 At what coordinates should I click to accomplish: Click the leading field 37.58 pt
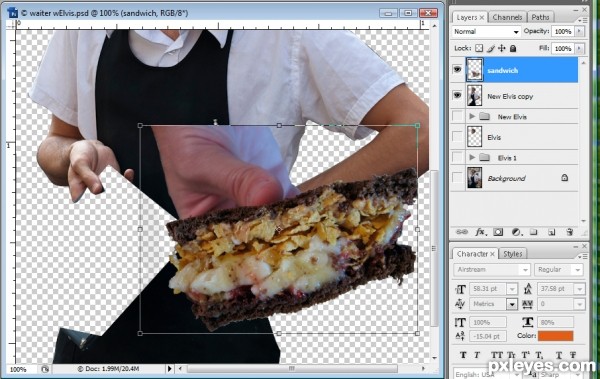pos(556,289)
